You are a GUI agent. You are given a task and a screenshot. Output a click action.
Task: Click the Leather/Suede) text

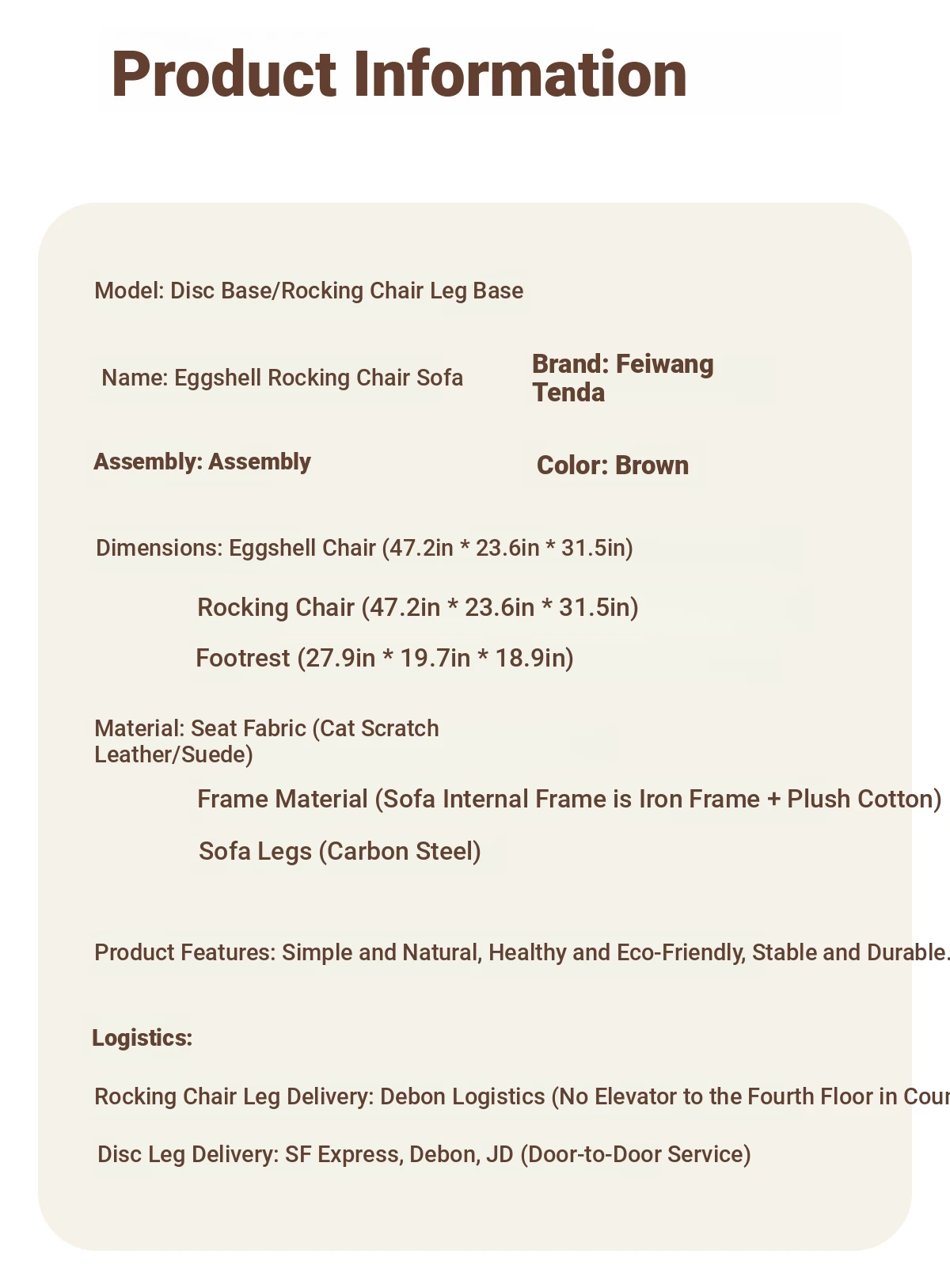(x=173, y=754)
